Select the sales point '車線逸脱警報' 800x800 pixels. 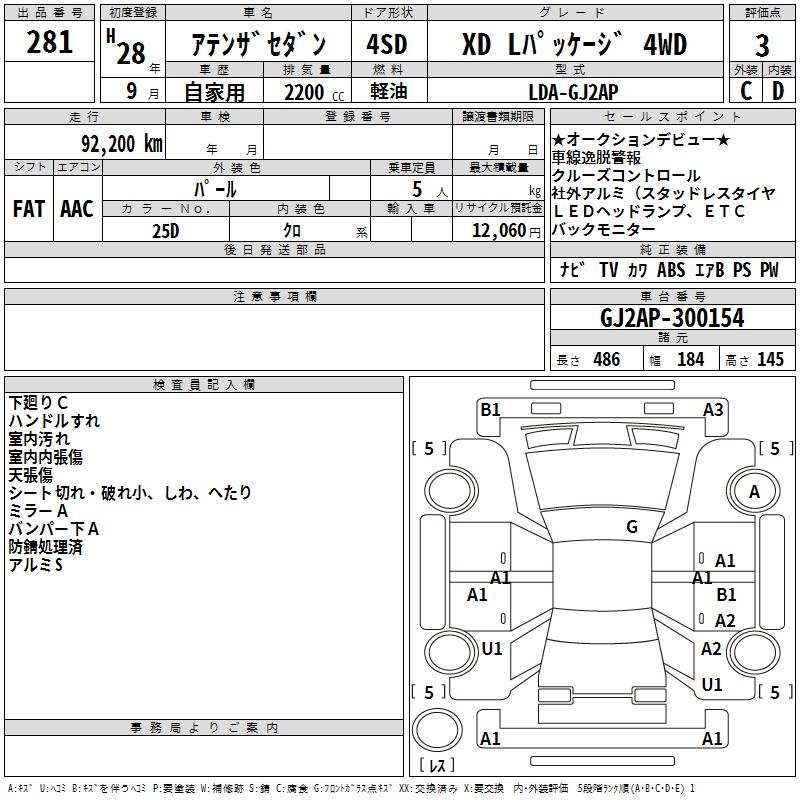coord(596,158)
